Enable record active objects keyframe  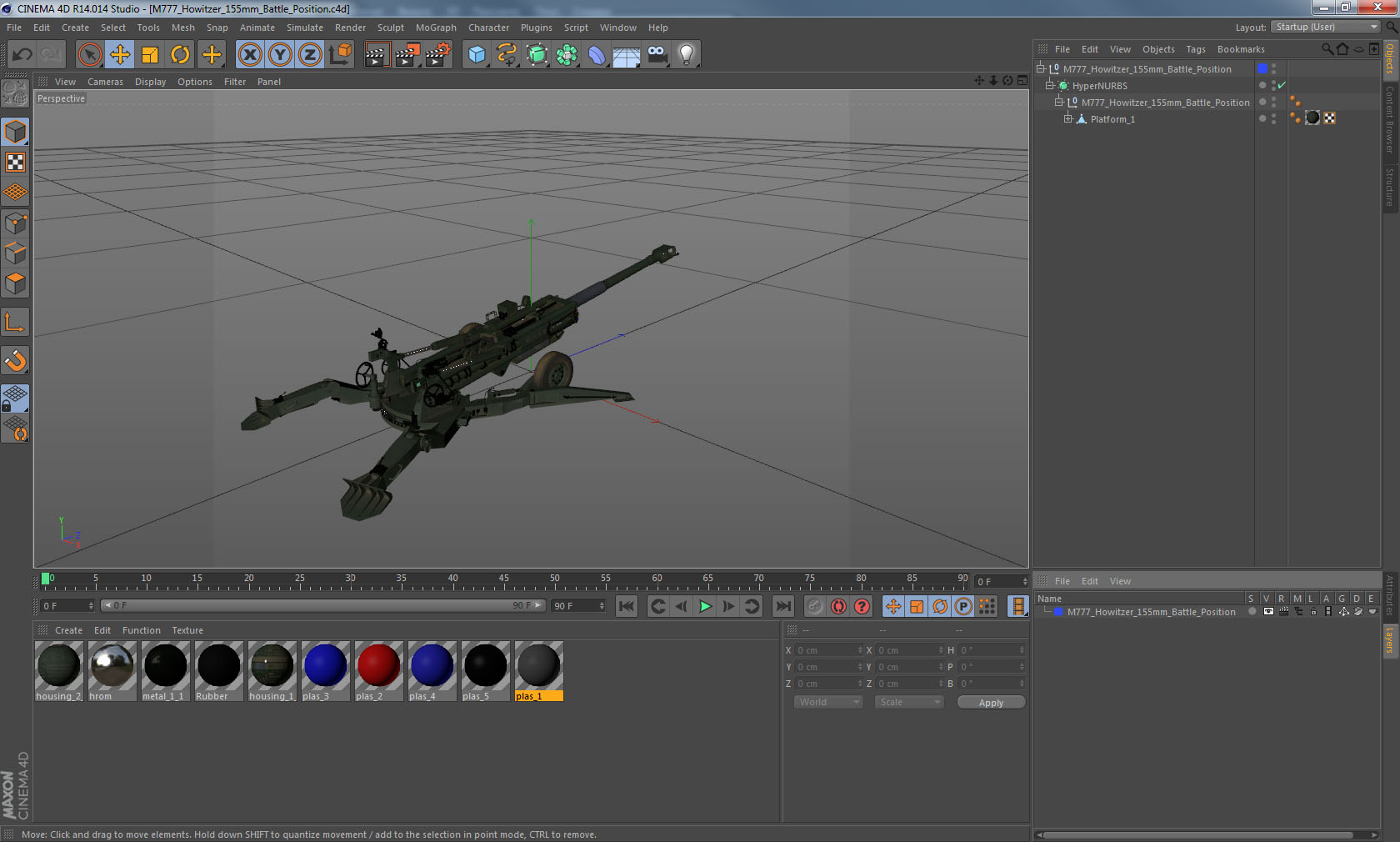815,606
